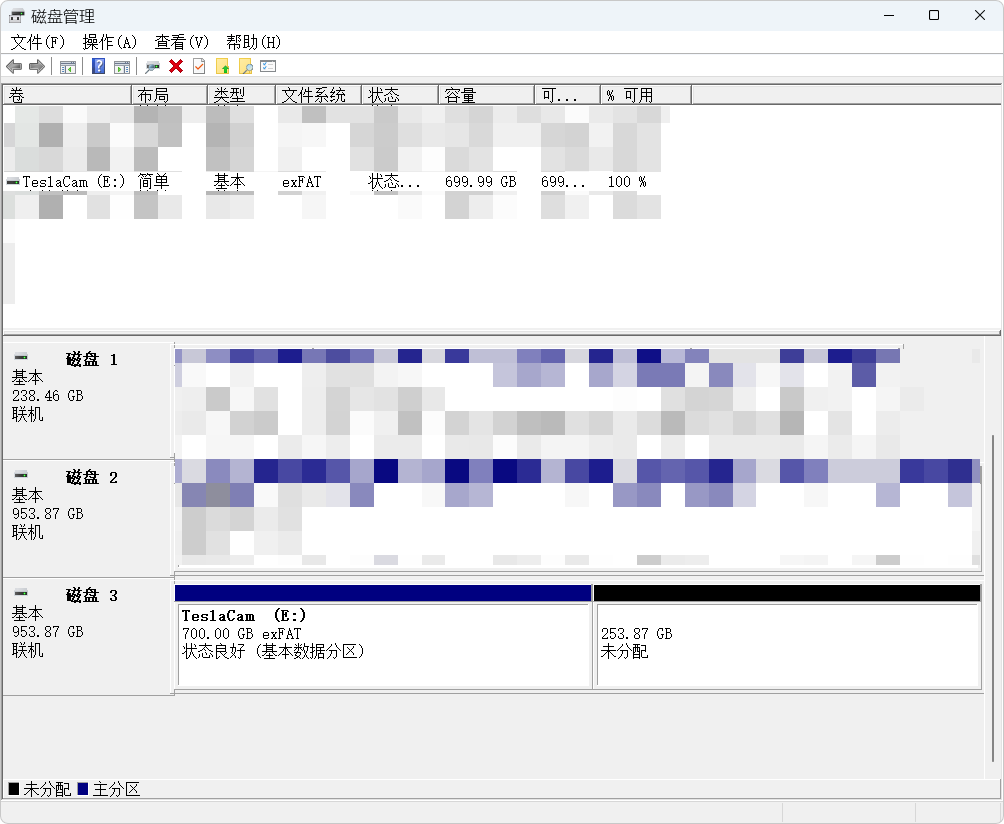Select the 253.87 GB 未分配 space block

pyautogui.click(x=788, y=636)
